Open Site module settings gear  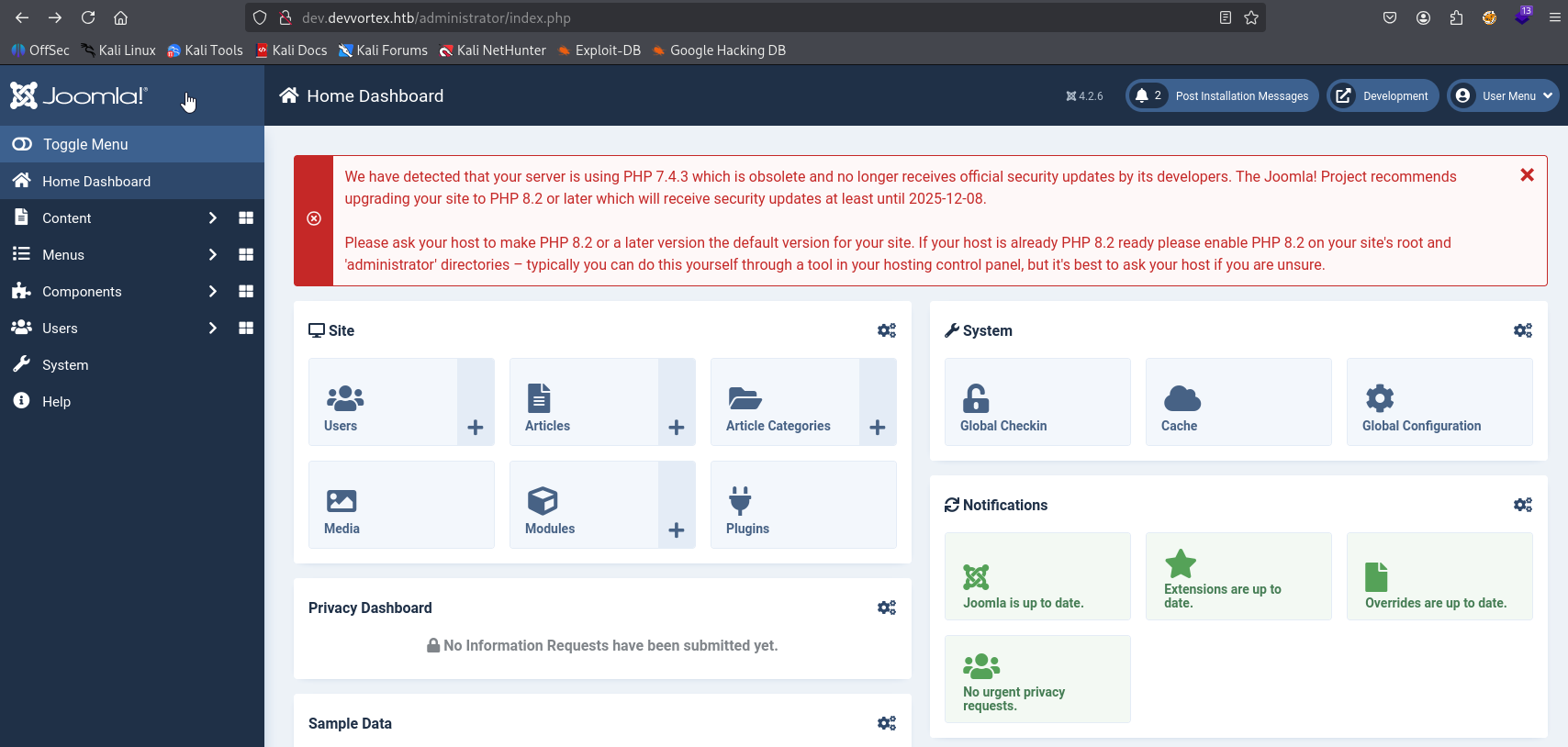click(x=887, y=330)
